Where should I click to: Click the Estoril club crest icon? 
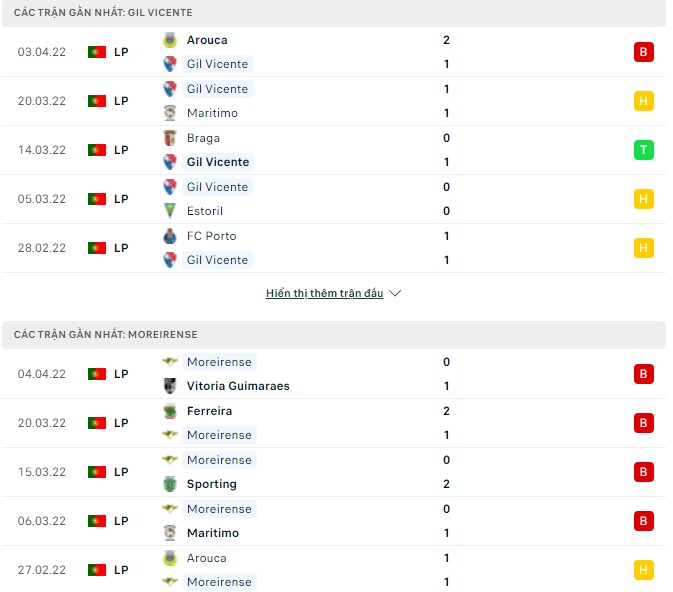click(169, 211)
